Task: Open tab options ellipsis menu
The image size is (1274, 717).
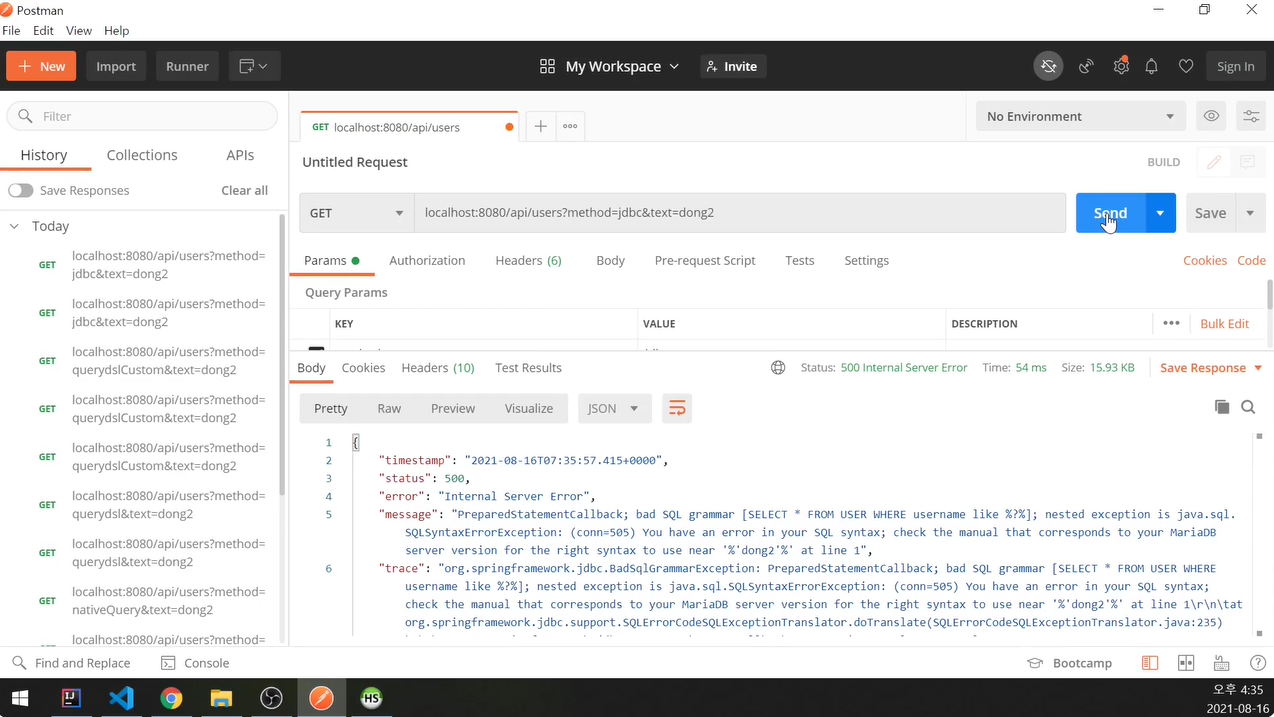Action: tap(570, 126)
